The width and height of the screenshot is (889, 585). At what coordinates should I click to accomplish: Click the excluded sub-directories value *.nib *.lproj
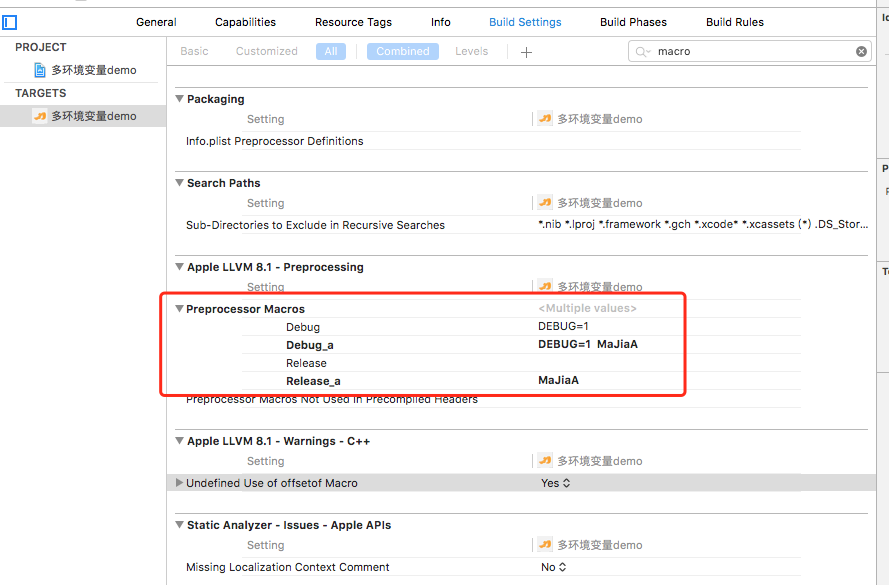[x=703, y=224]
